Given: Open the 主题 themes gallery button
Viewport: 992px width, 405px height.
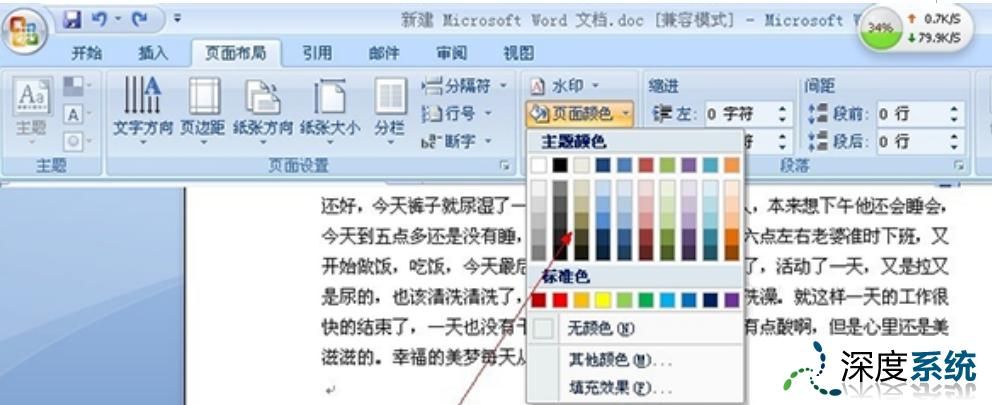Looking at the screenshot, I should click(x=32, y=112).
